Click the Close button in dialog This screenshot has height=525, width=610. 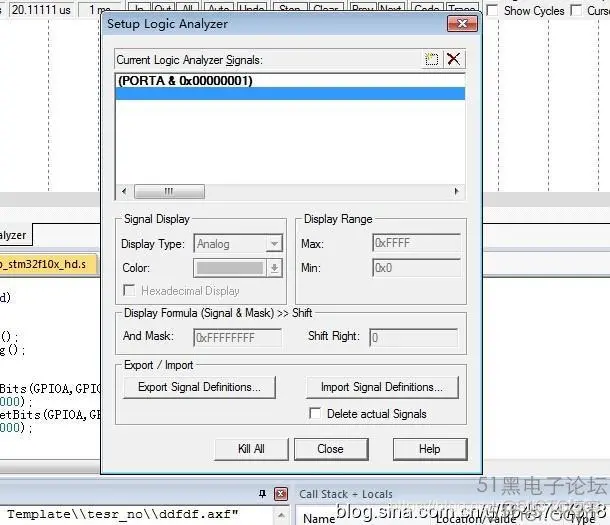click(x=331, y=449)
